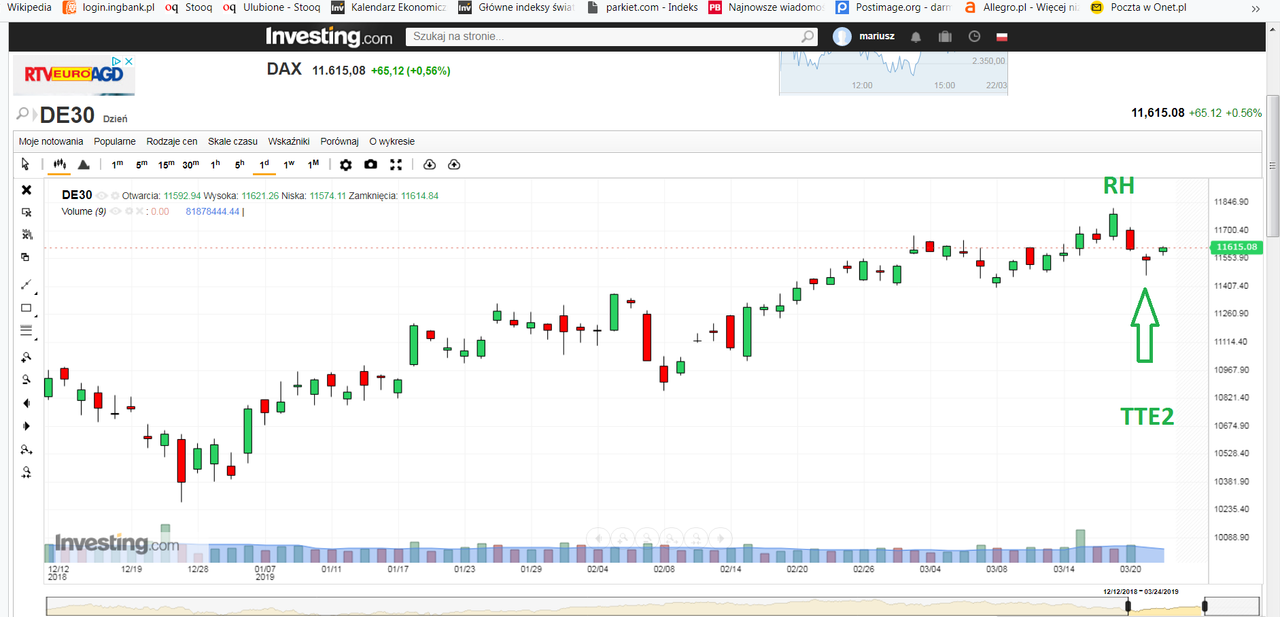Open the clock recent-history icon
The height and width of the screenshot is (617, 1280).
[975, 37]
